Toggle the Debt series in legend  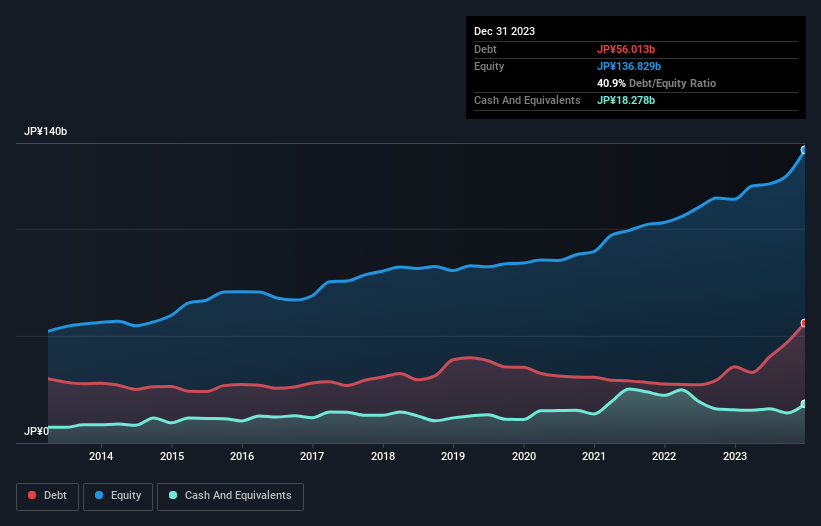(x=47, y=496)
